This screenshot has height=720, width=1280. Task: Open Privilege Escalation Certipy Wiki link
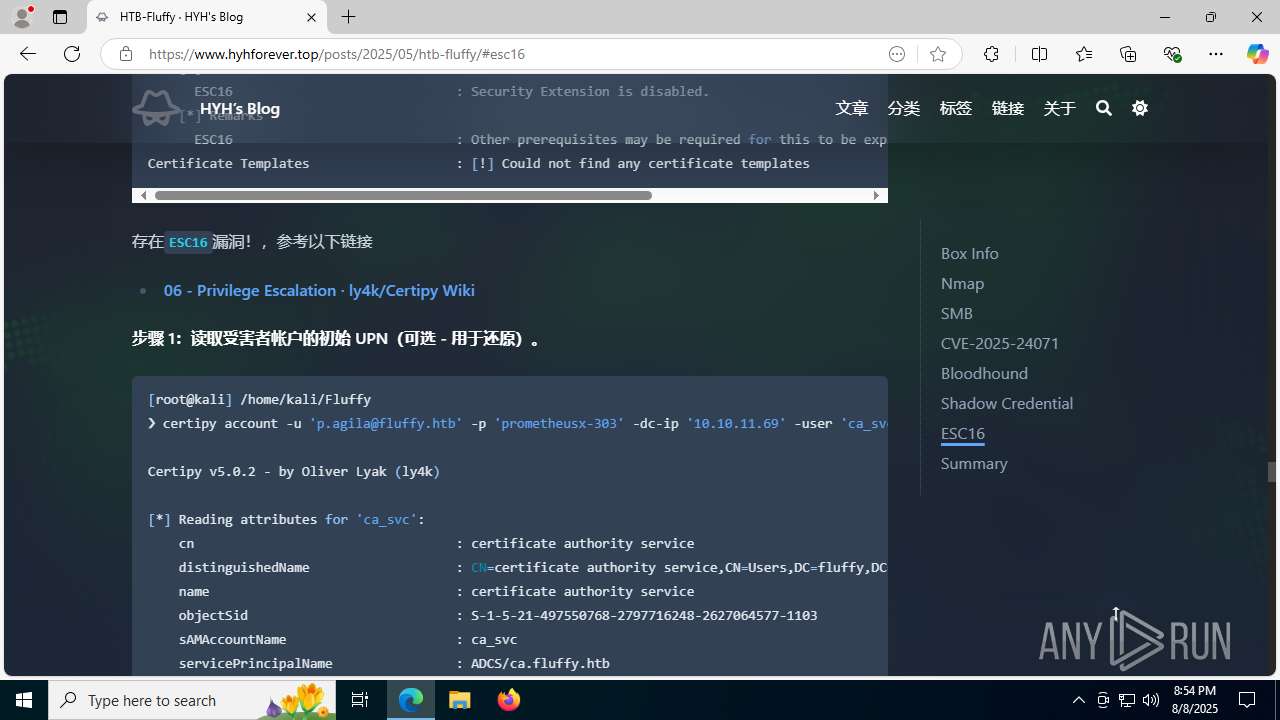coord(319,290)
